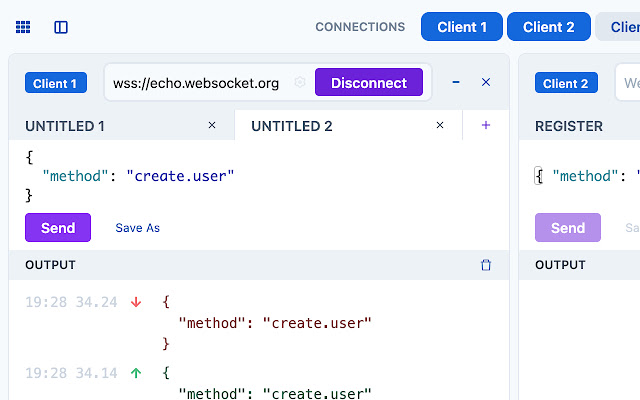Image resolution: width=640 pixels, height=400 pixels.
Task: Open connection settings gear icon
Action: (x=299, y=83)
